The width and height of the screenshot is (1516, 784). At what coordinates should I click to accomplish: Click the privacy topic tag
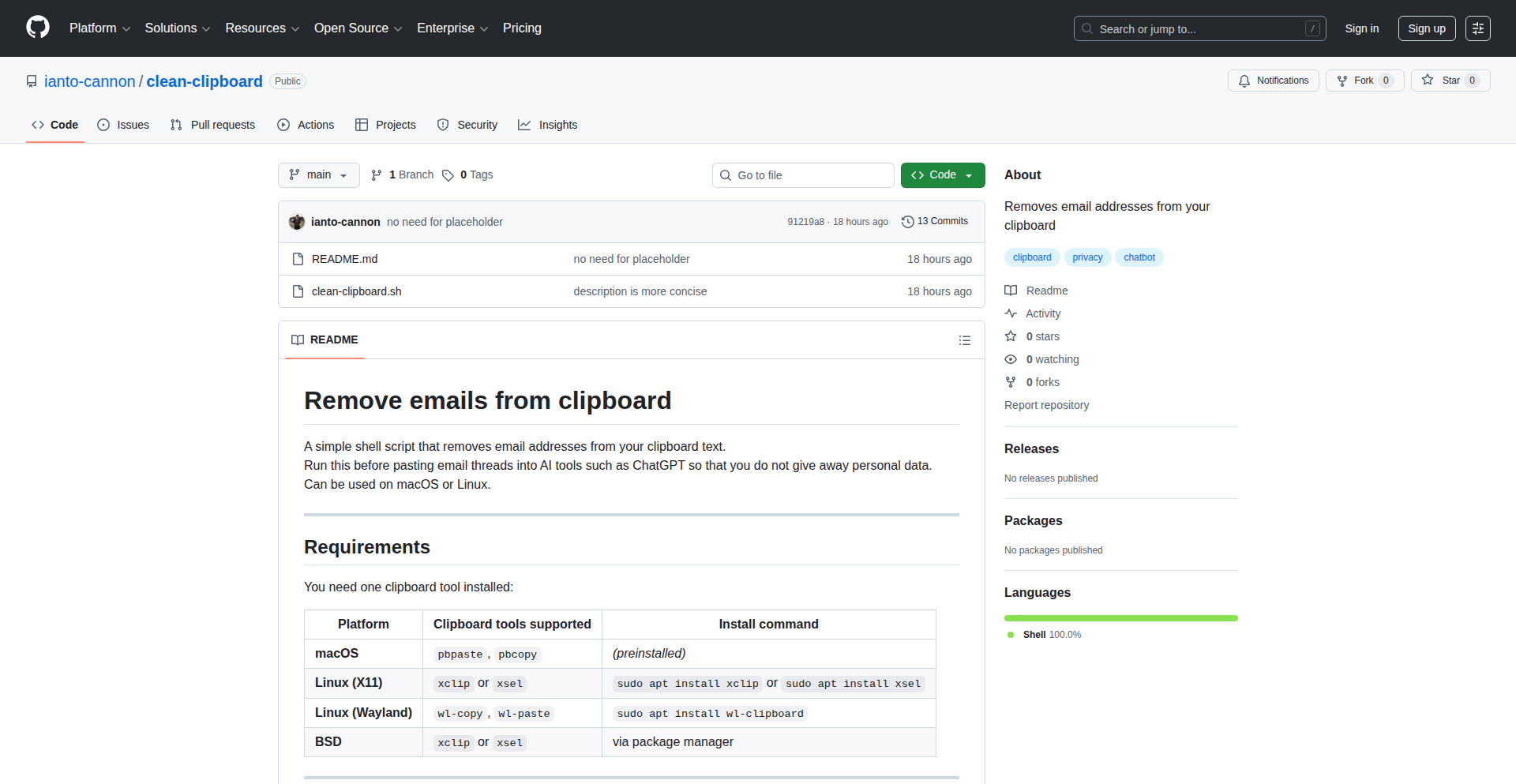point(1086,257)
